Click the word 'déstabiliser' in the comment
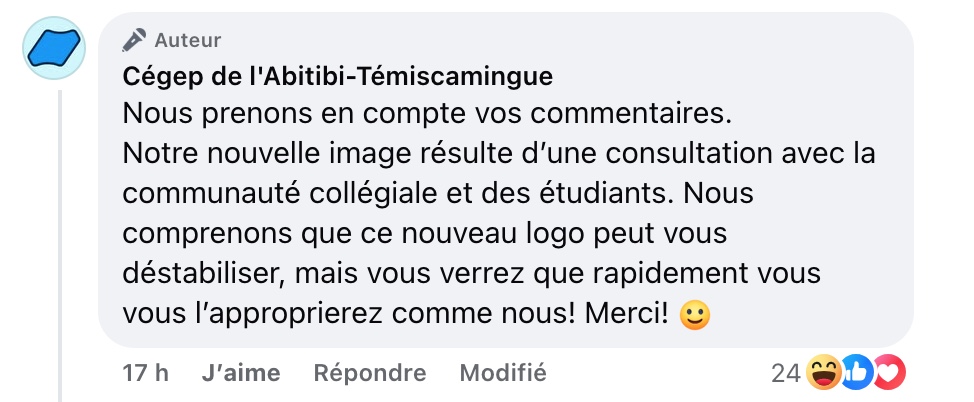974x402 pixels. (x=203, y=273)
